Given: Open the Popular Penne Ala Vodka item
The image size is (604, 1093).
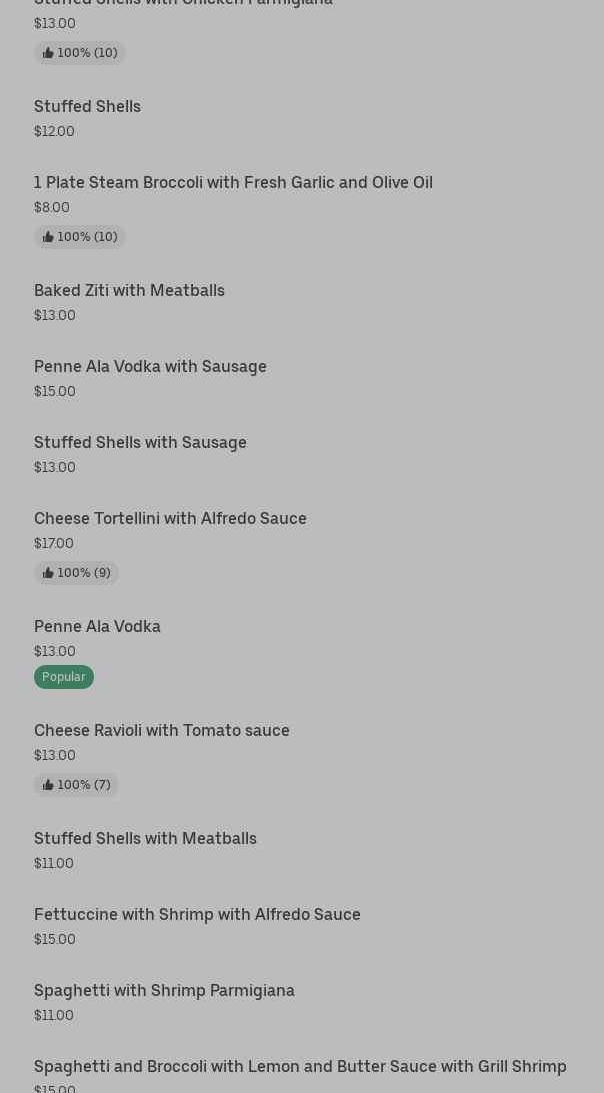Looking at the screenshot, I should pyautogui.click(x=97, y=626).
